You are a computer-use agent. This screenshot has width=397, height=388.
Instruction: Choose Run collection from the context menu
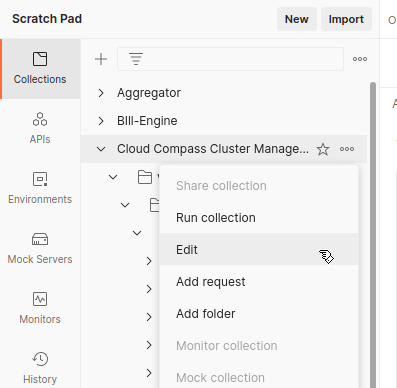259,218
